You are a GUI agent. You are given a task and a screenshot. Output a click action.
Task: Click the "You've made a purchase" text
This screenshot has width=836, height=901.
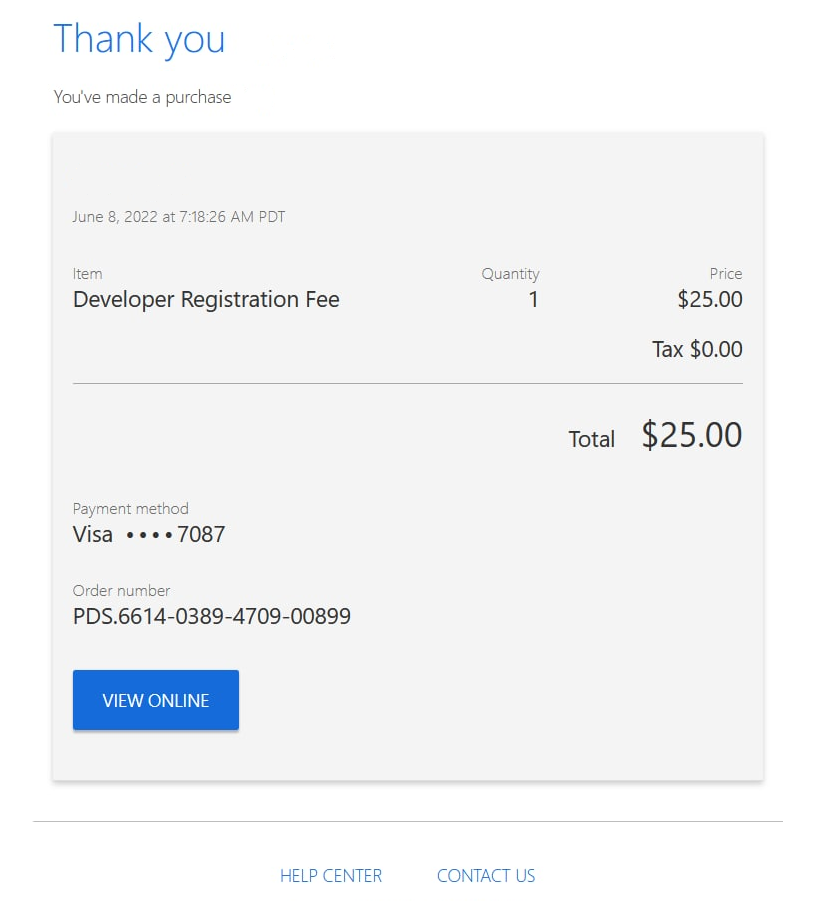(x=142, y=97)
